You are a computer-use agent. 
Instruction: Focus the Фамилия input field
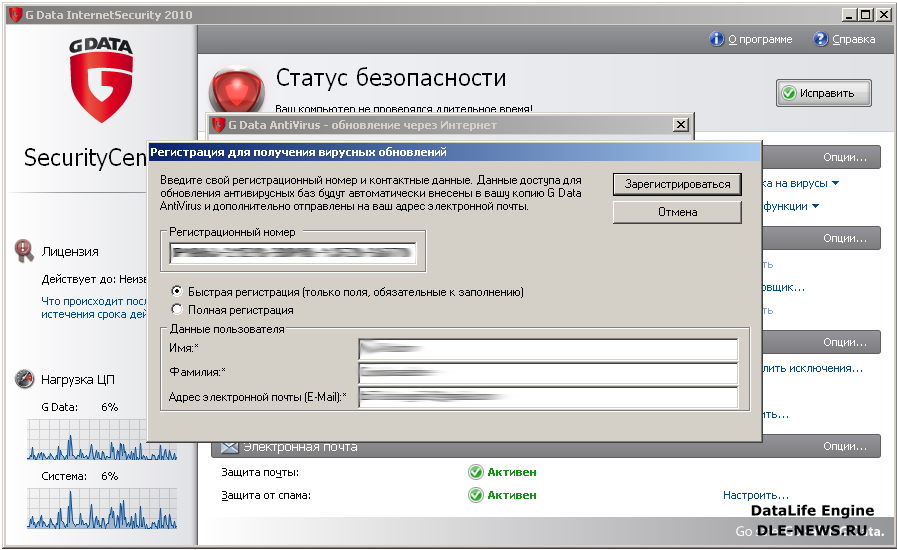(x=548, y=373)
